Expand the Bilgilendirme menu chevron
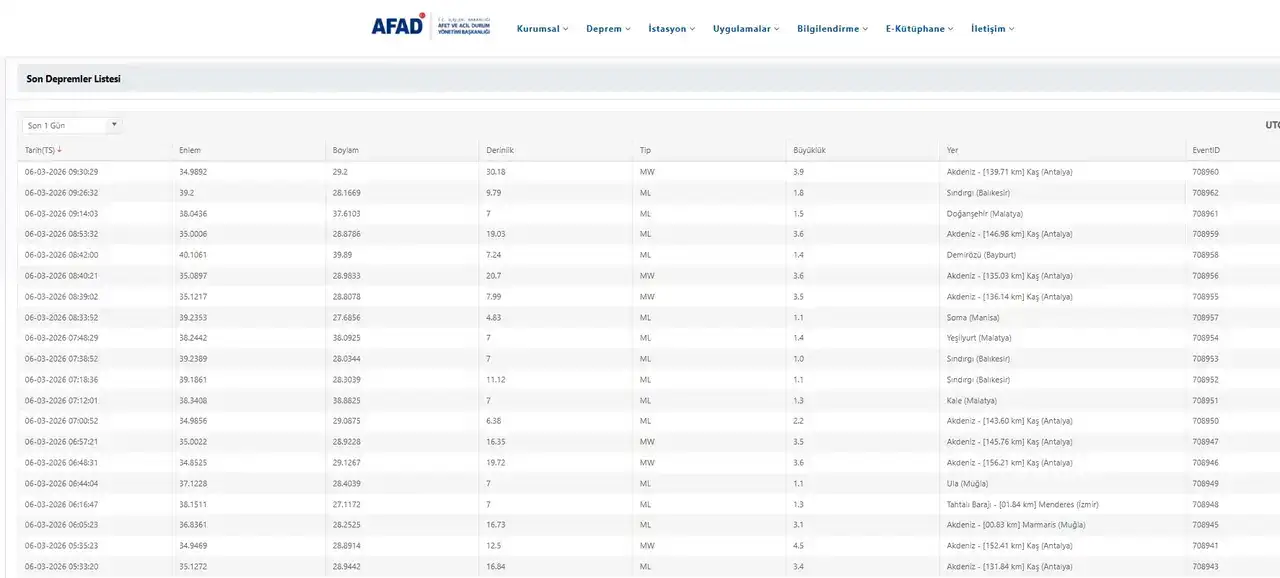 coord(864,29)
